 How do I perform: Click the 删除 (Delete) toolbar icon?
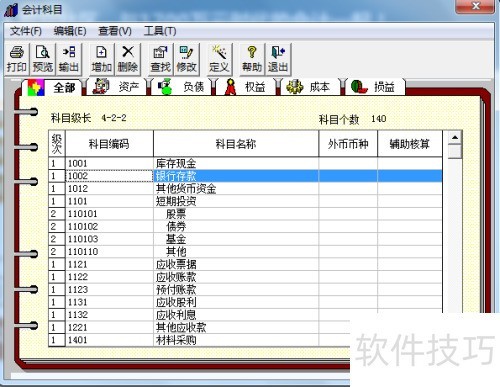128,59
